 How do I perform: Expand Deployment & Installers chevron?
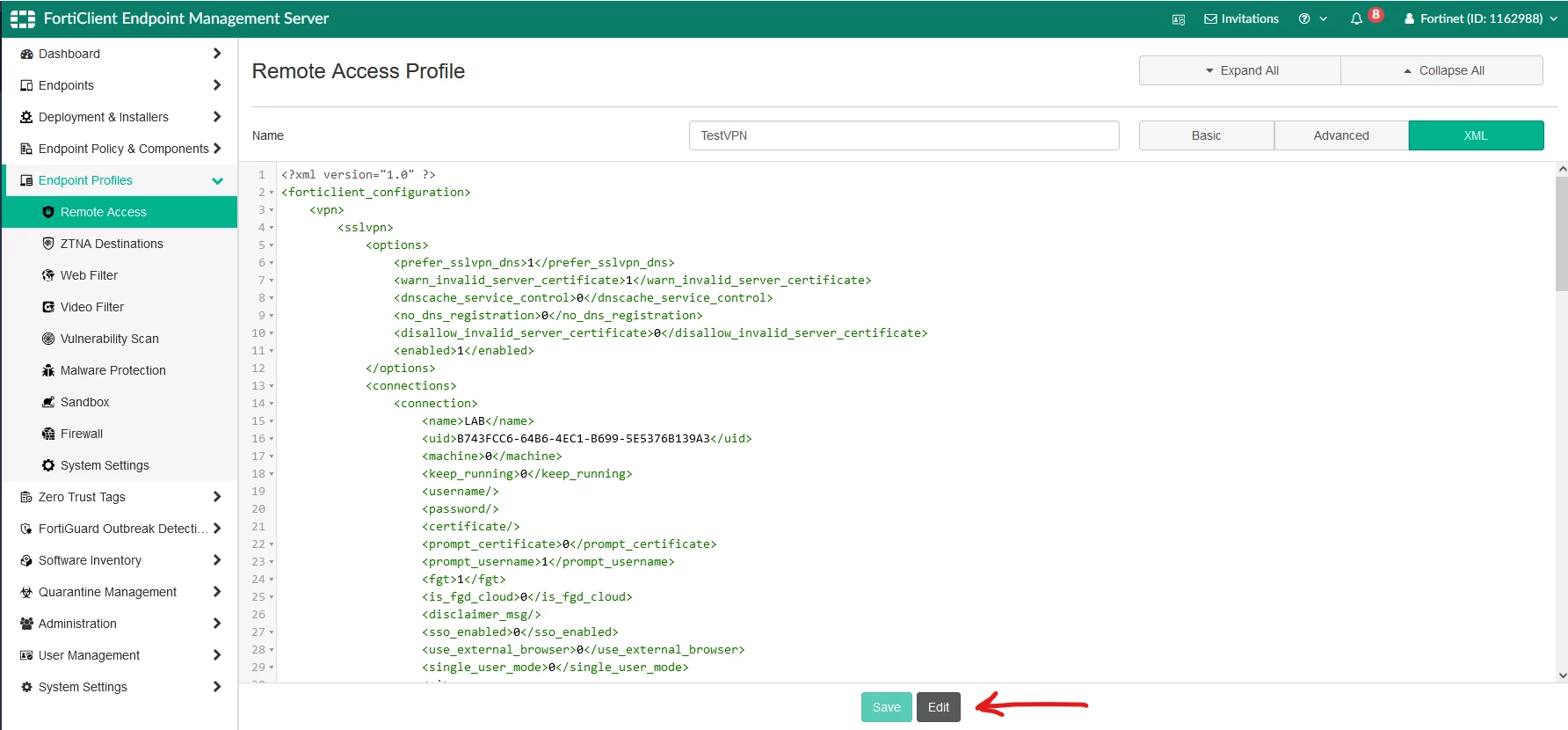pos(217,117)
